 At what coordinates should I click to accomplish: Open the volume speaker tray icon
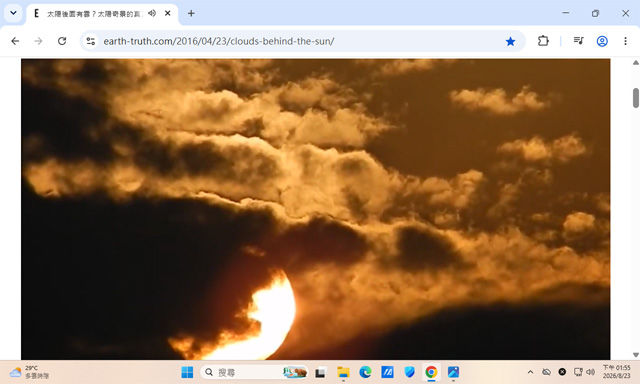pos(591,372)
